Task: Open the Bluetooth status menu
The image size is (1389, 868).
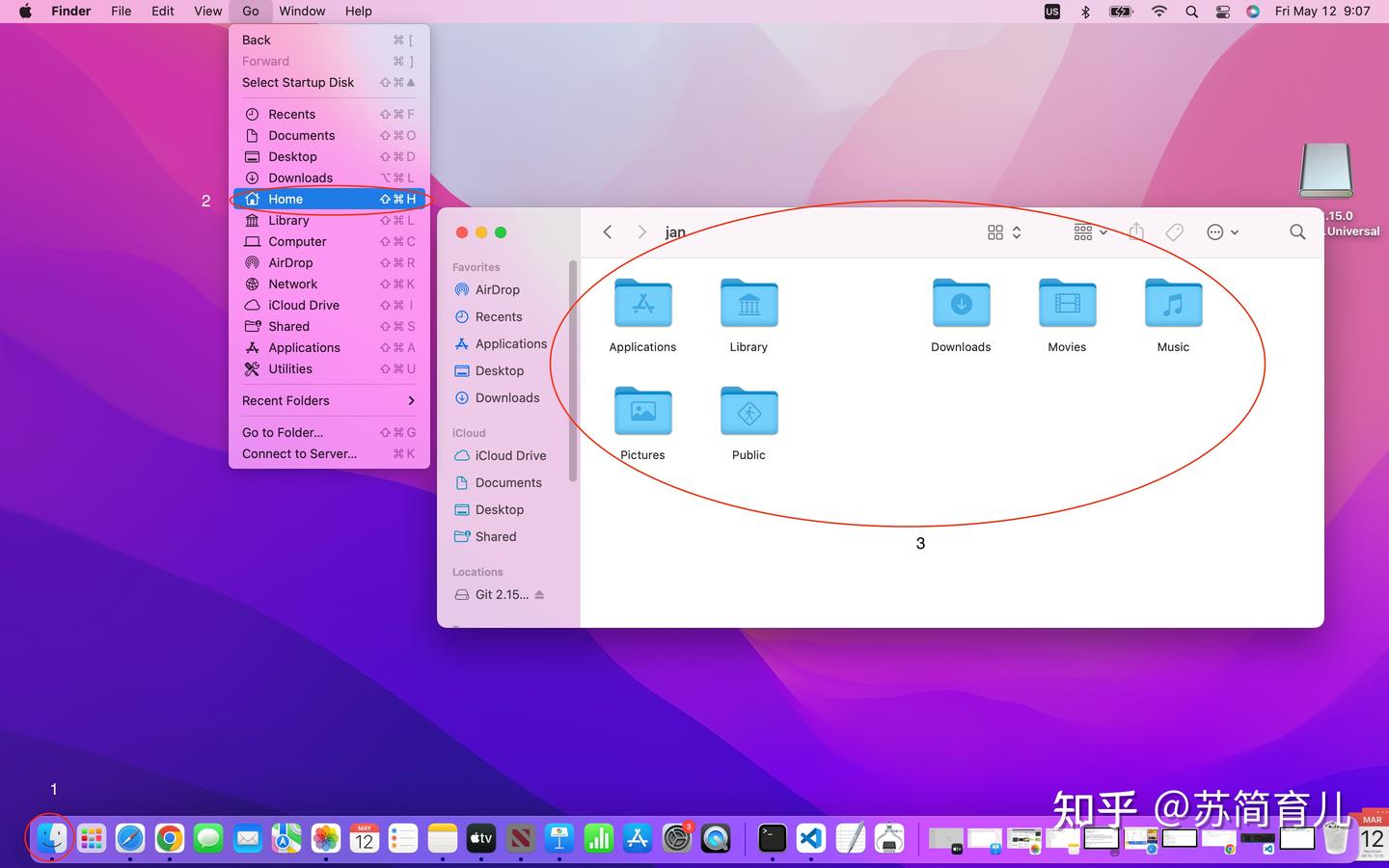Action: click(1085, 12)
